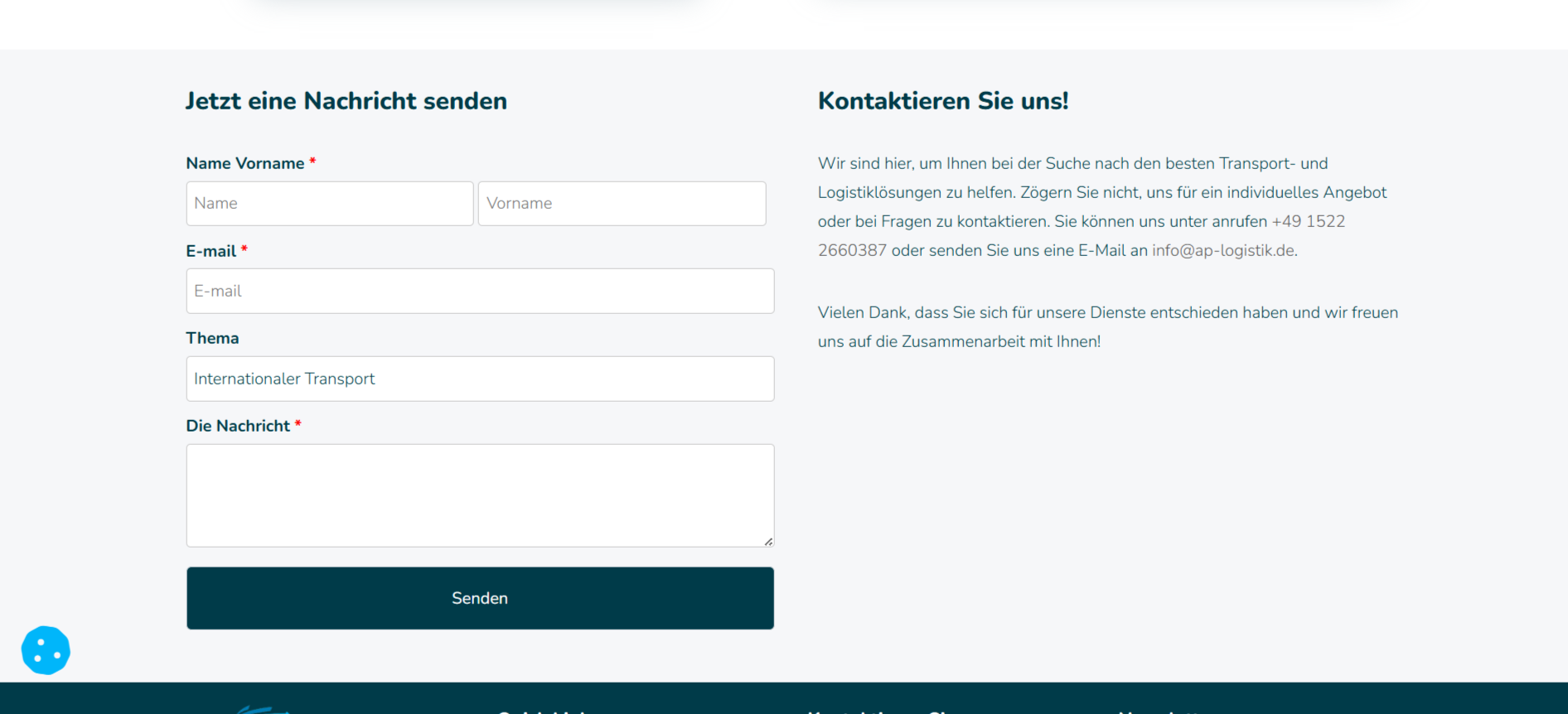1568x714 pixels.
Task: Grab the message textarea resize handle
Action: pyautogui.click(x=768, y=541)
